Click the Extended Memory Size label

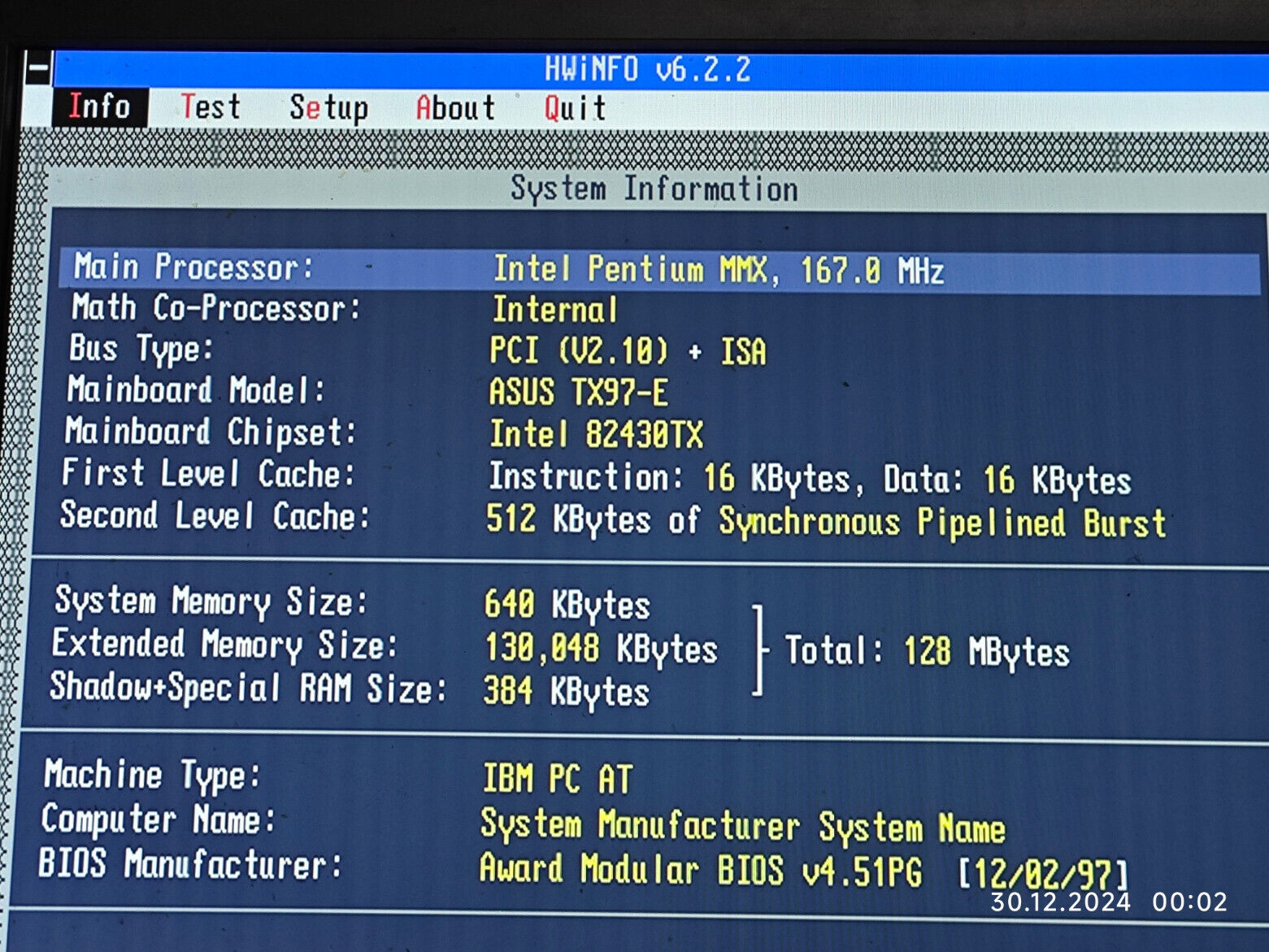click(x=224, y=646)
